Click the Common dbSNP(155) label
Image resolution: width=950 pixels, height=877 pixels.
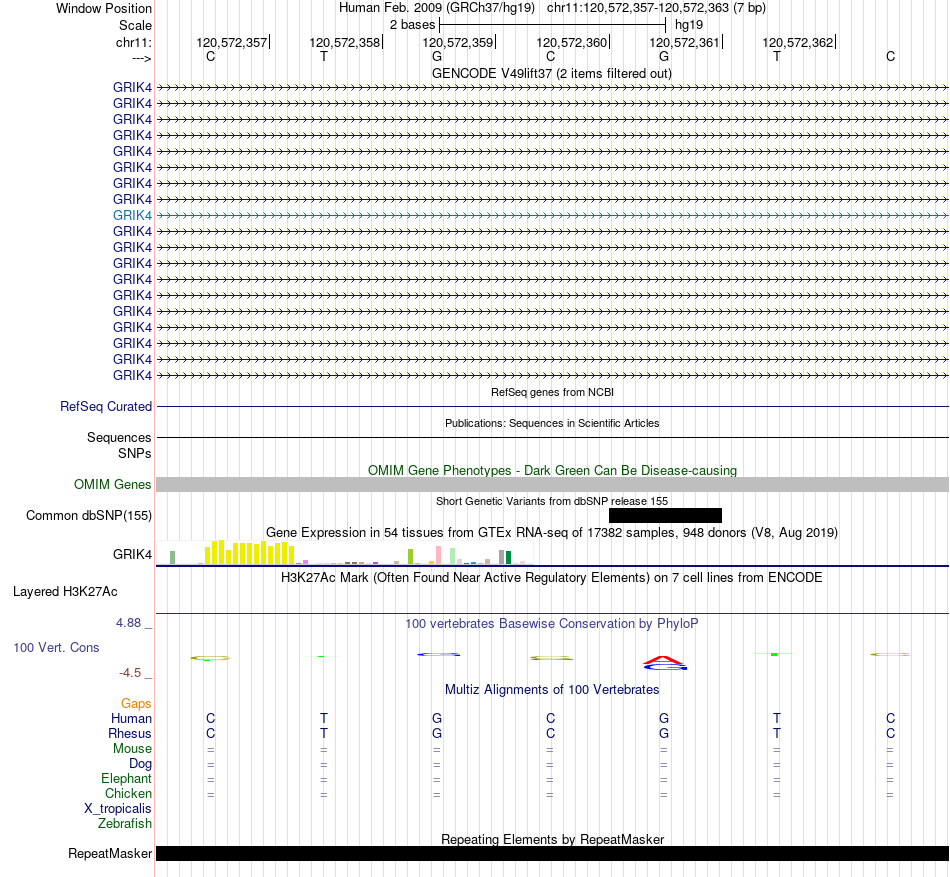88,515
